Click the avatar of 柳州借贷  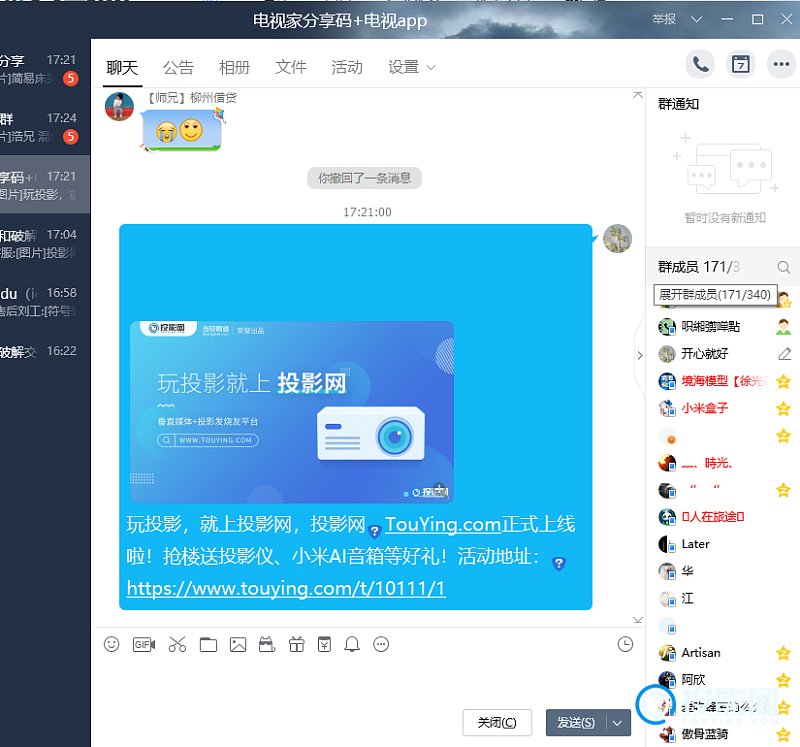click(x=119, y=107)
